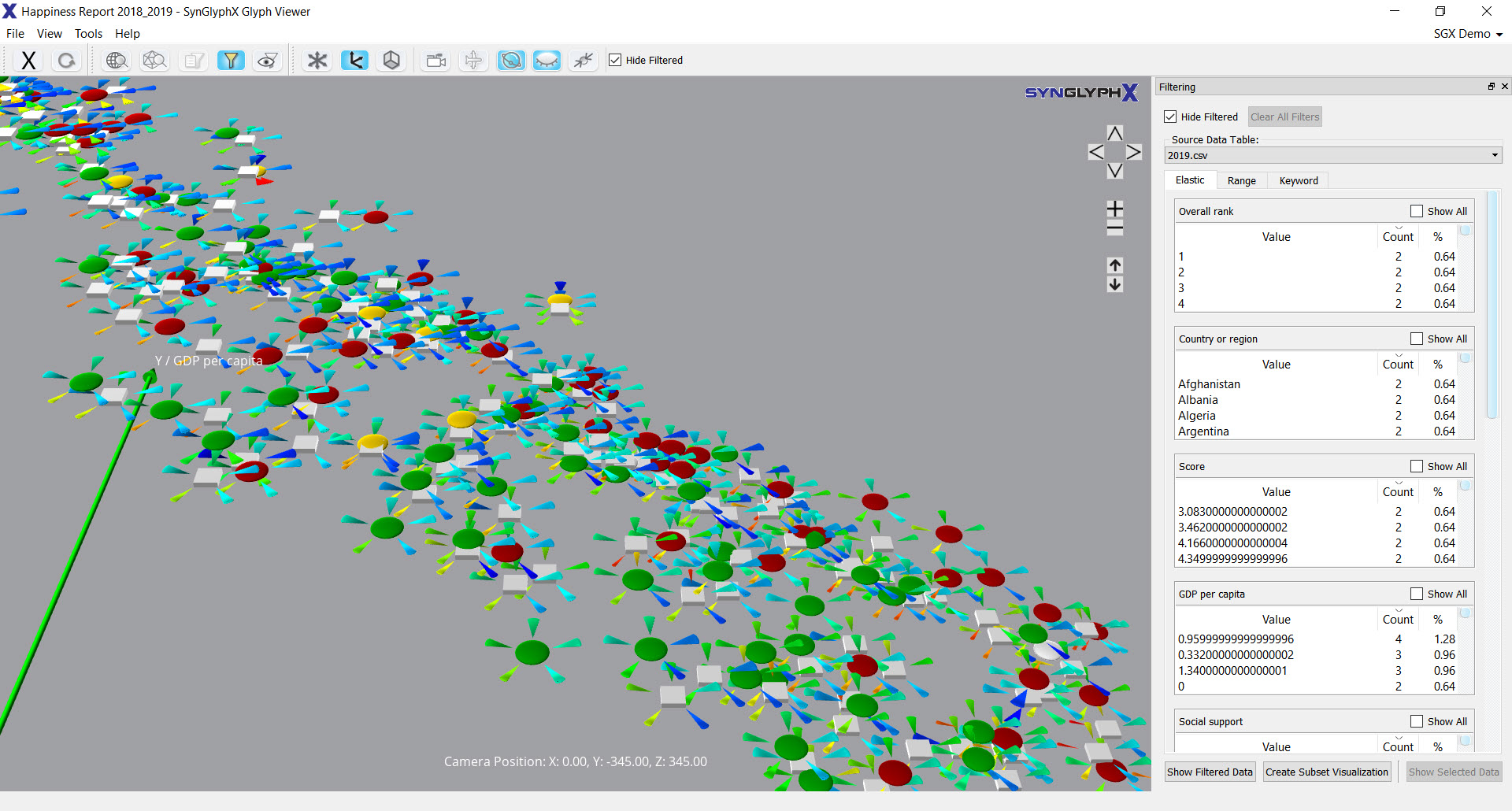Select the Elastic filter tab
Viewport: 1512px width, 811px height.
click(x=1190, y=180)
